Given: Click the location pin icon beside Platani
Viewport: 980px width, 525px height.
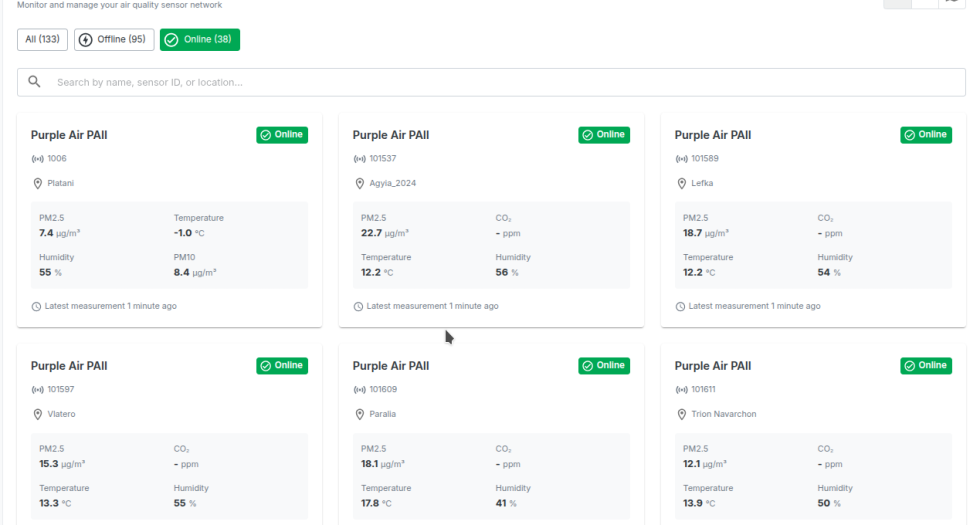Looking at the screenshot, I should coord(38,184).
